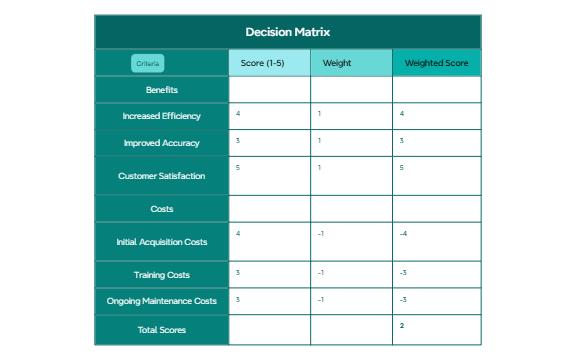Select the Training Costs row label

pyautogui.click(x=162, y=275)
